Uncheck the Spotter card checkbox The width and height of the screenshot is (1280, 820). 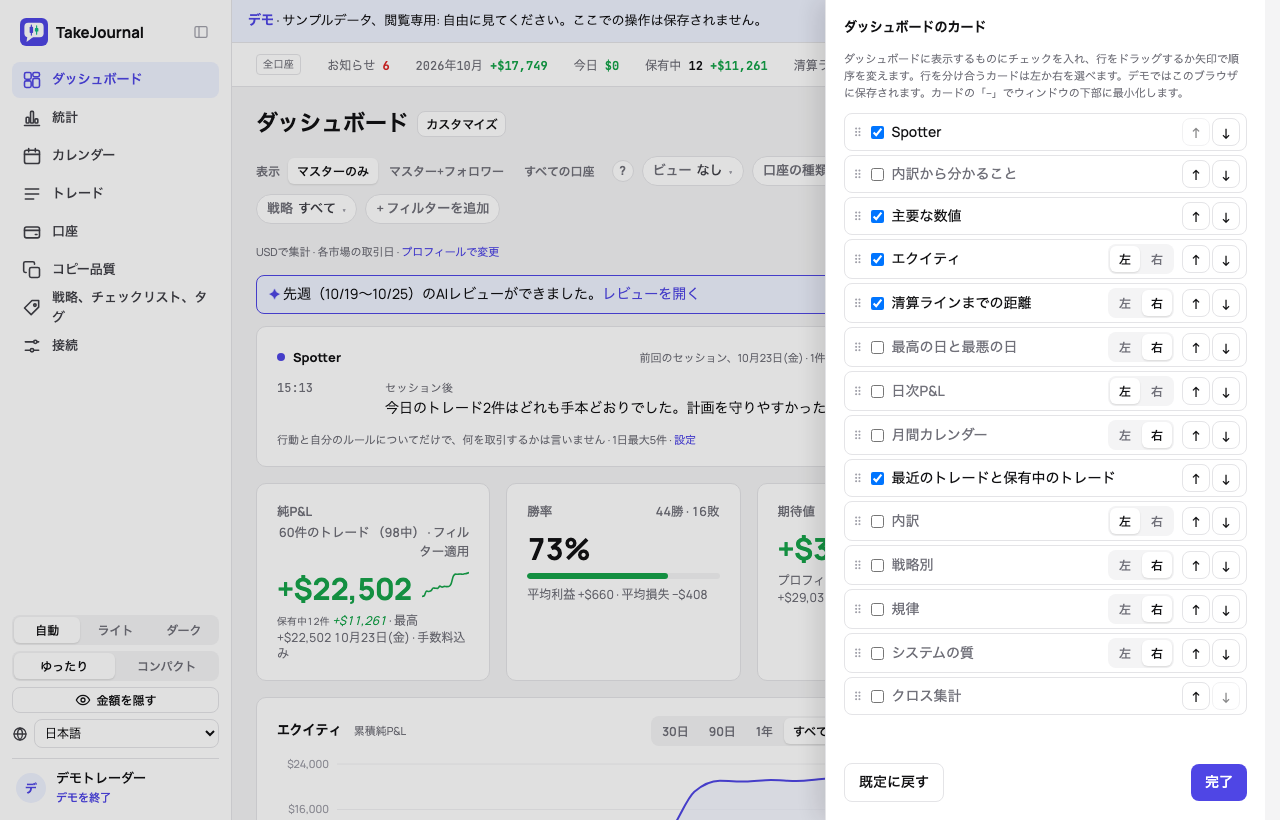click(x=877, y=132)
